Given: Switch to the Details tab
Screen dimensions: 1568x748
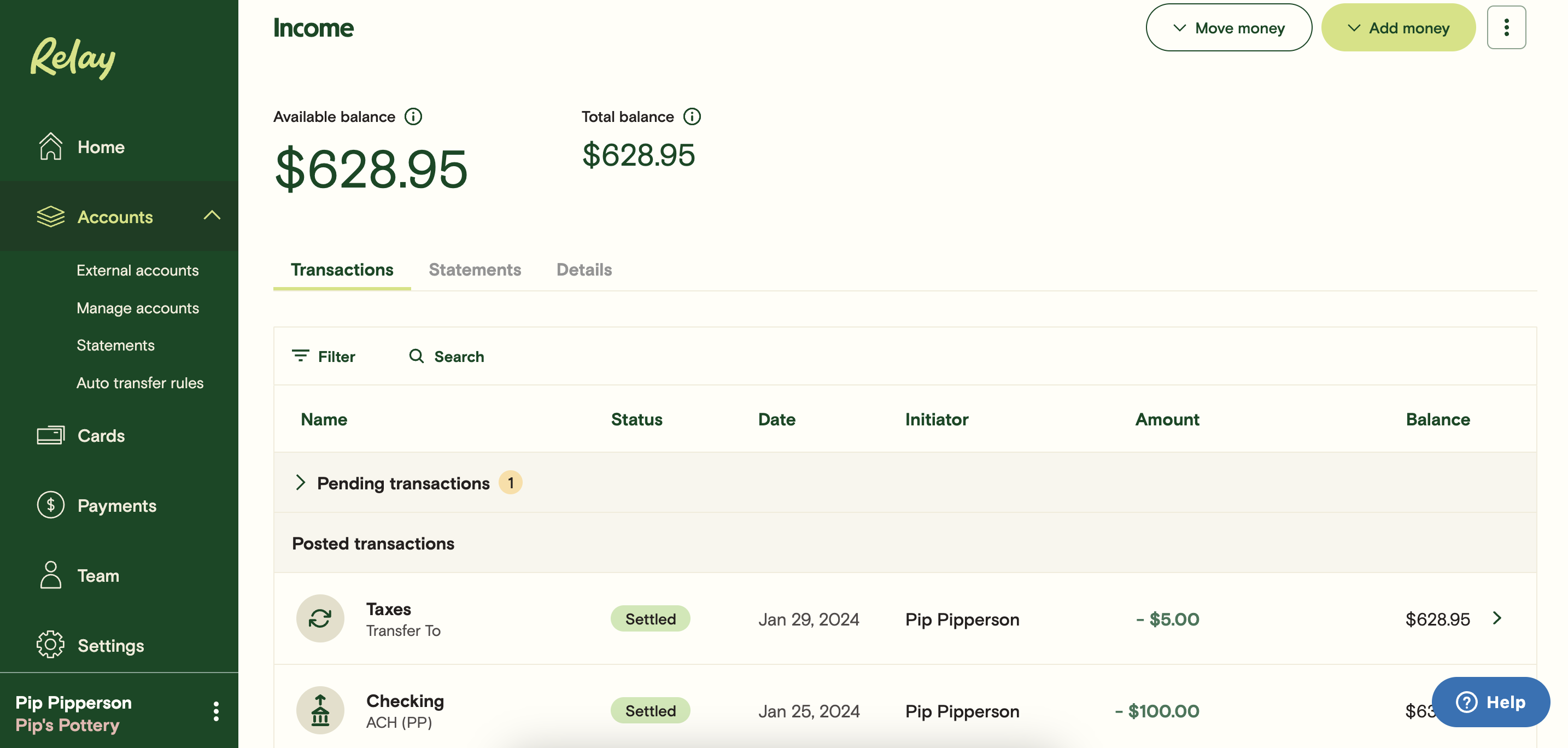Looking at the screenshot, I should click(x=584, y=270).
